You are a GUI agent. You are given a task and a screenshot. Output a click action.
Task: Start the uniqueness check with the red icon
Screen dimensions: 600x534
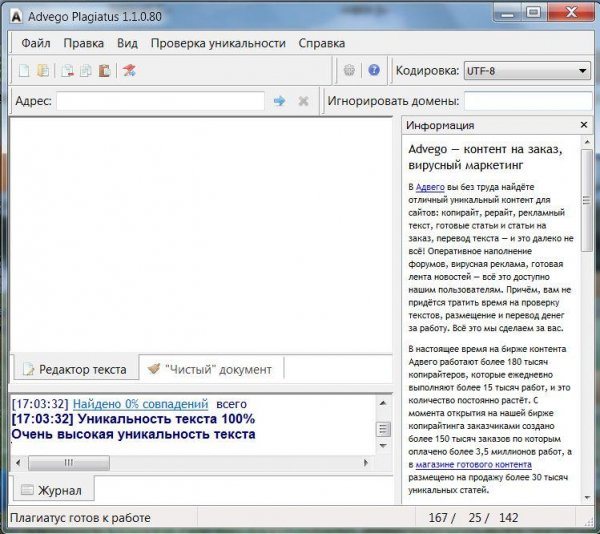pos(129,70)
